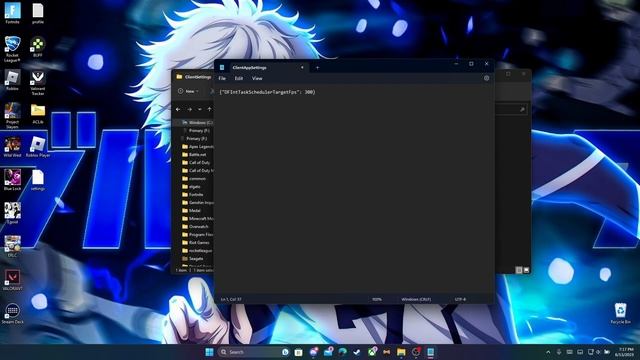This screenshot has width=640, height=360.
Task: Open the common folder in Explorer sidebar
Action: (193, 179)
